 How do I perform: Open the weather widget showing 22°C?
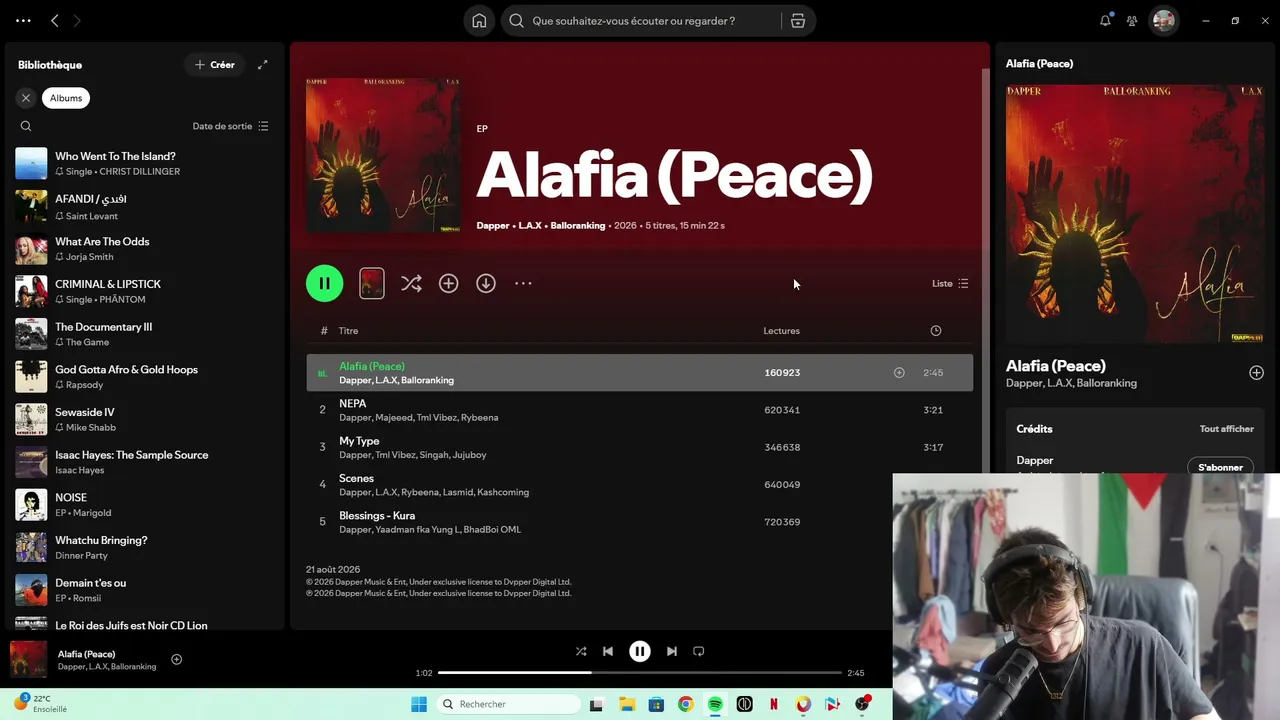[41, 704]
